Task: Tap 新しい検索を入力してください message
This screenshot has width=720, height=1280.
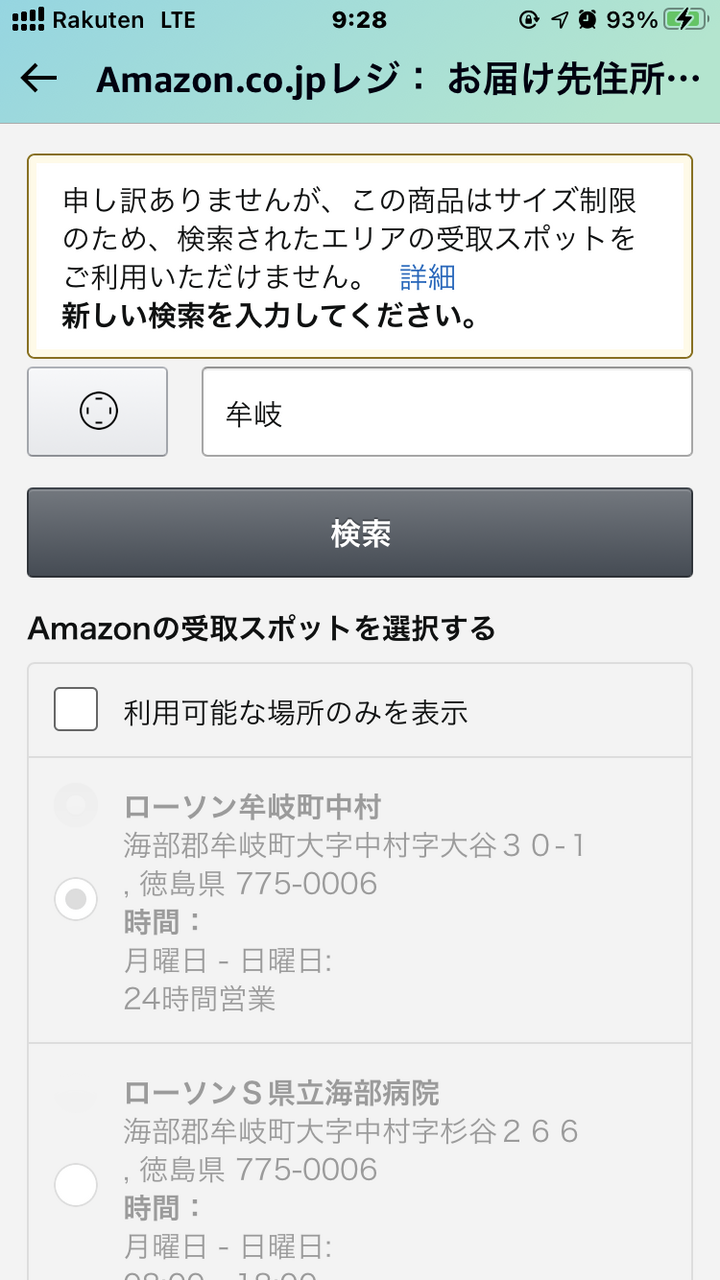Action: [x=269, y=317]
